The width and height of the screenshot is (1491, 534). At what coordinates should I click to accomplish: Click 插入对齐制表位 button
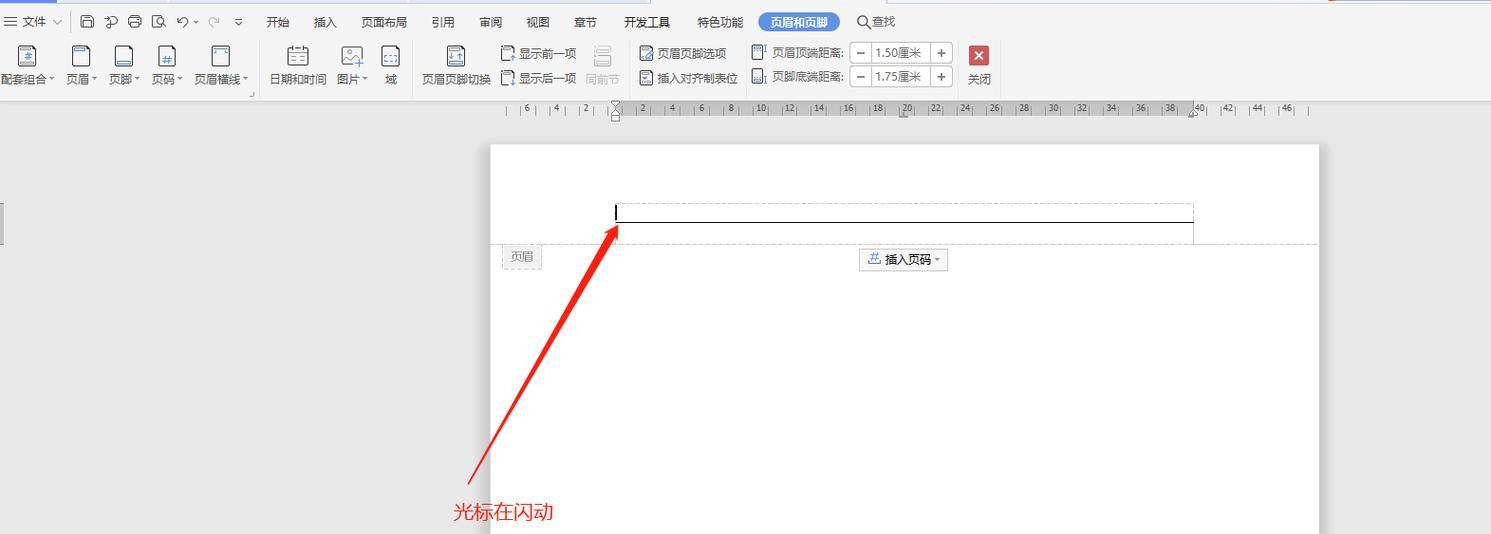click(x=688, y=78)
